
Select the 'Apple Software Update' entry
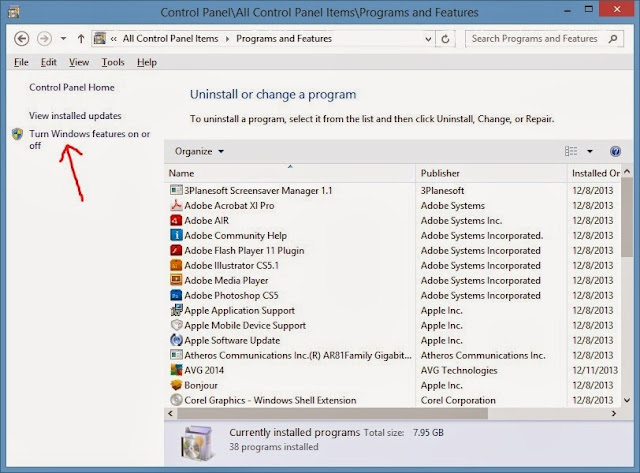pos(232,340)
